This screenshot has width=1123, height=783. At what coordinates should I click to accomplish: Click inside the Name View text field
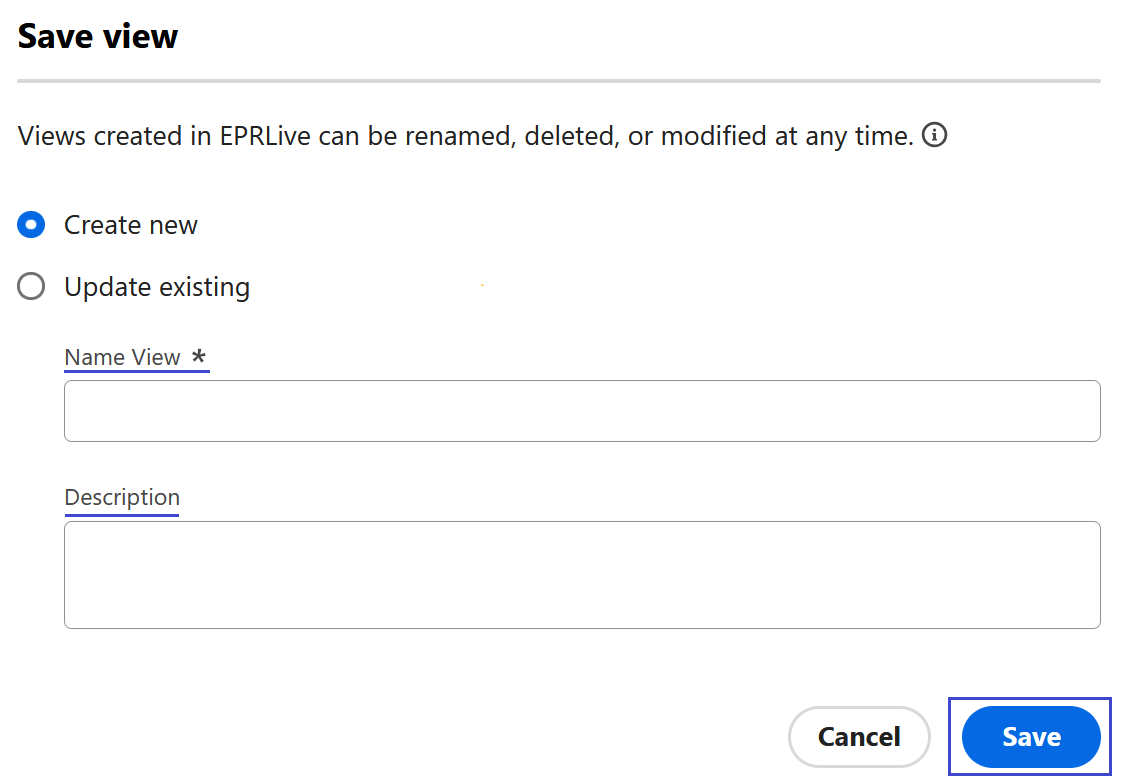coord(582,410)
